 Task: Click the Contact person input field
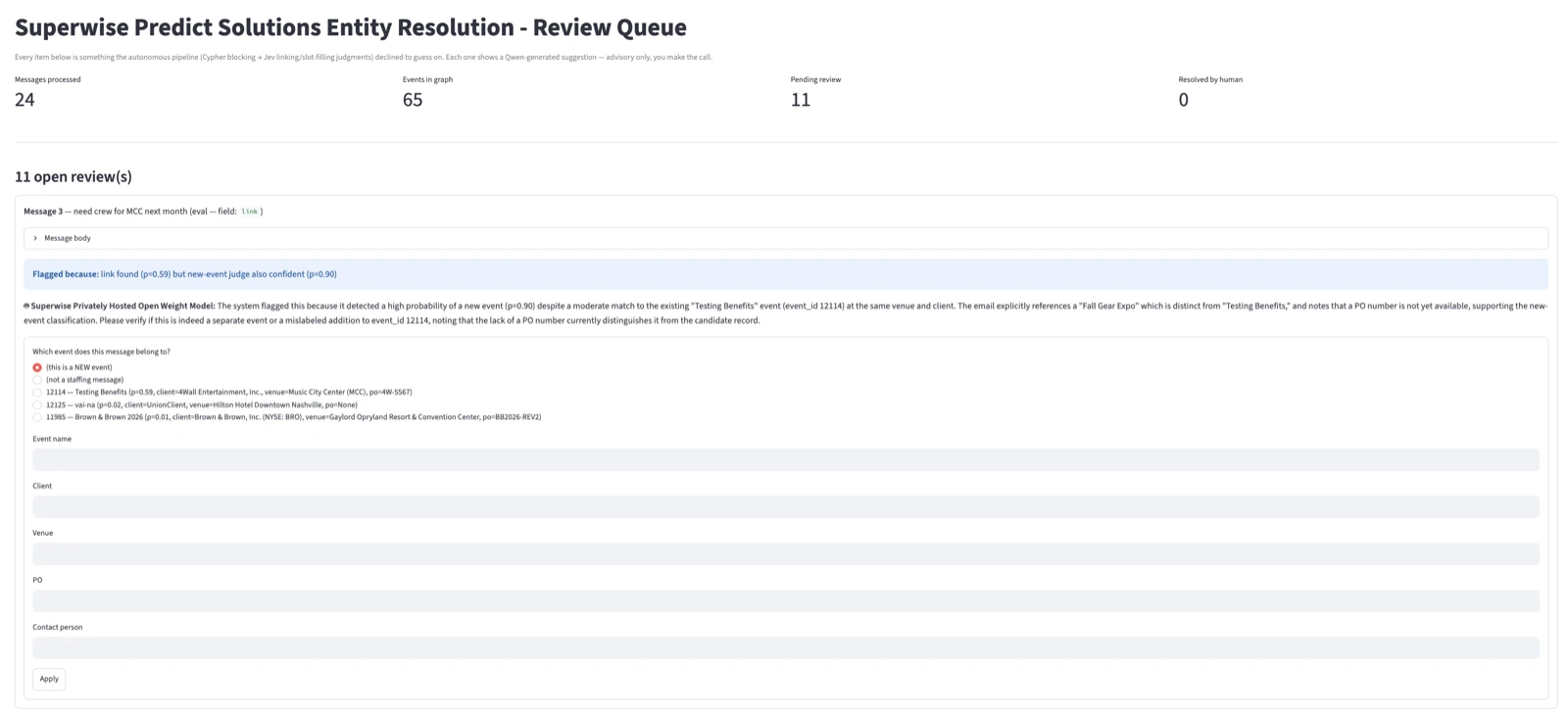(x=785, y=647)
